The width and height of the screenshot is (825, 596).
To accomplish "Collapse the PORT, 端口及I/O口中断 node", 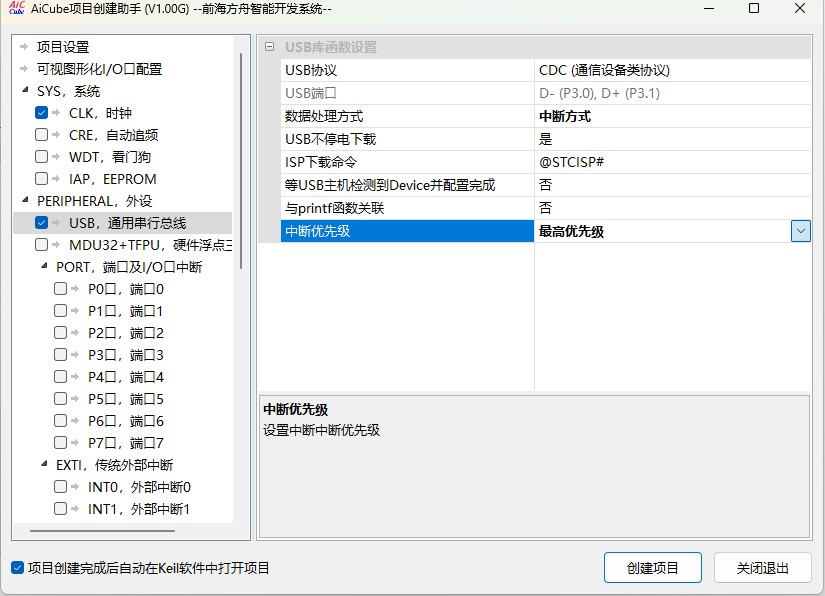I will (44, 266).
